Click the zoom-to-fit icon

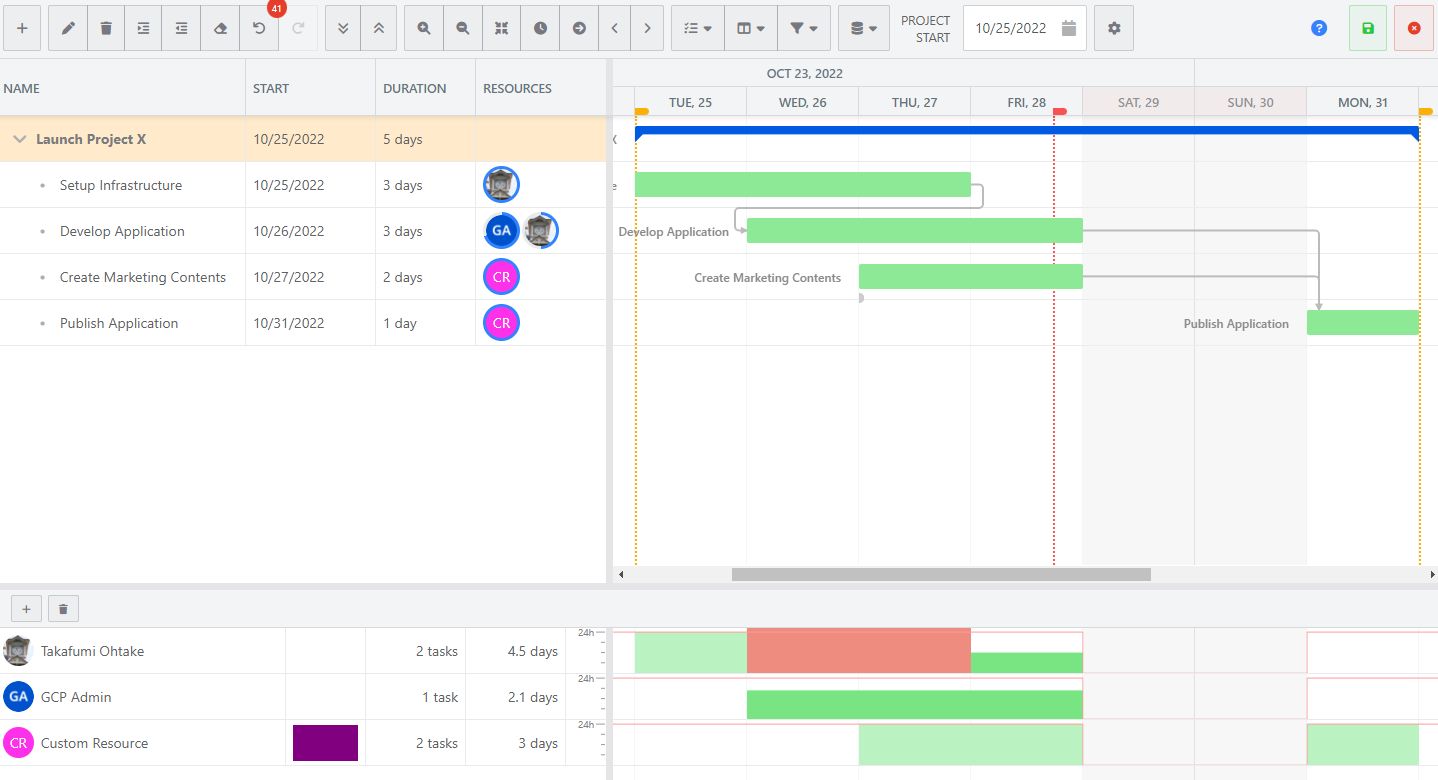(501, 28)
